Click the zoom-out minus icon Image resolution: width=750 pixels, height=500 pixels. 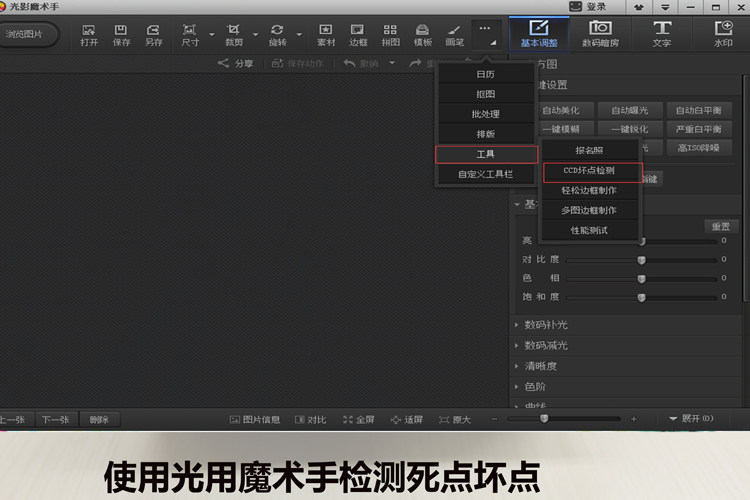point(495,419)
